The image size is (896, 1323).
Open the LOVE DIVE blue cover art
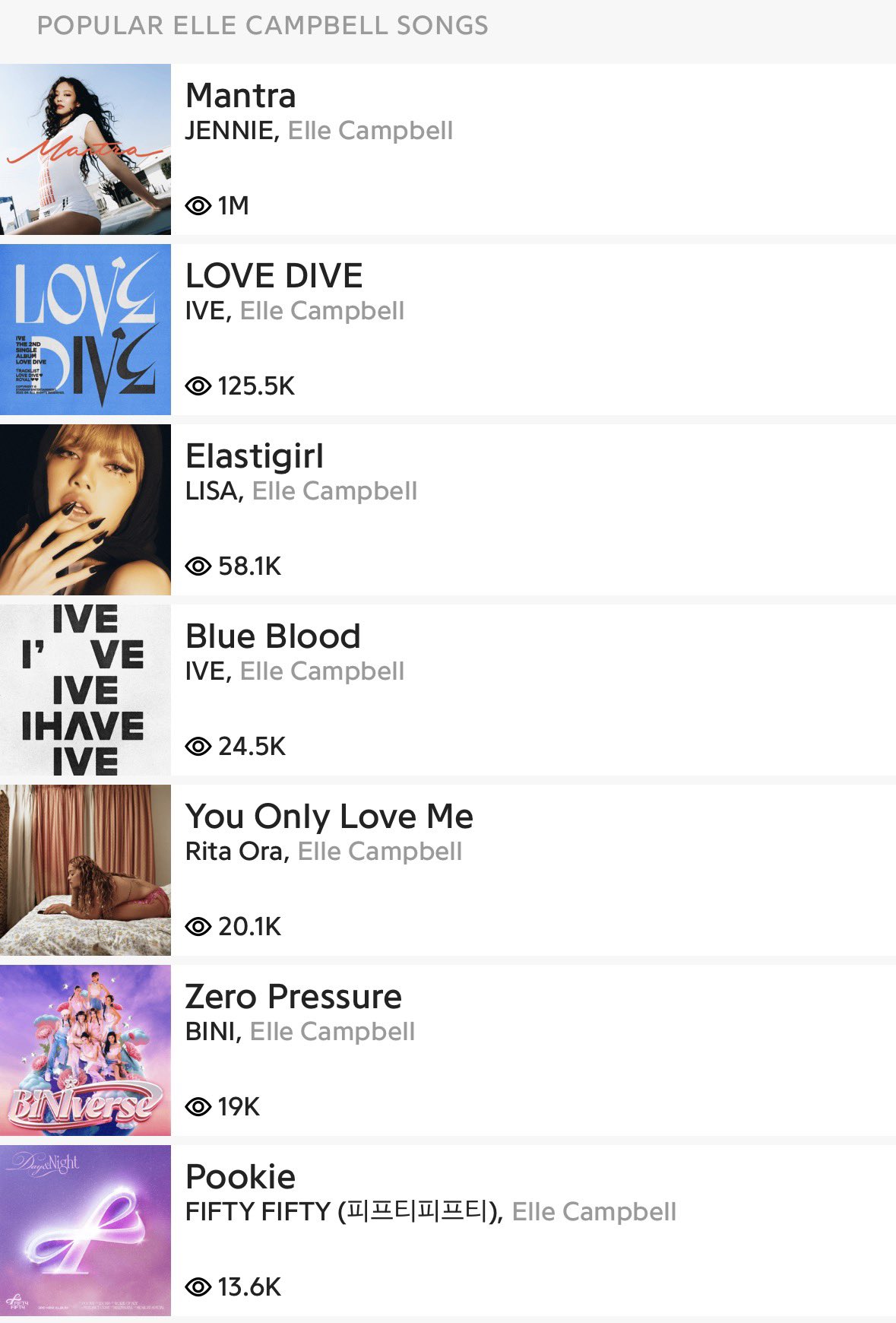click(x=85, y=329)
